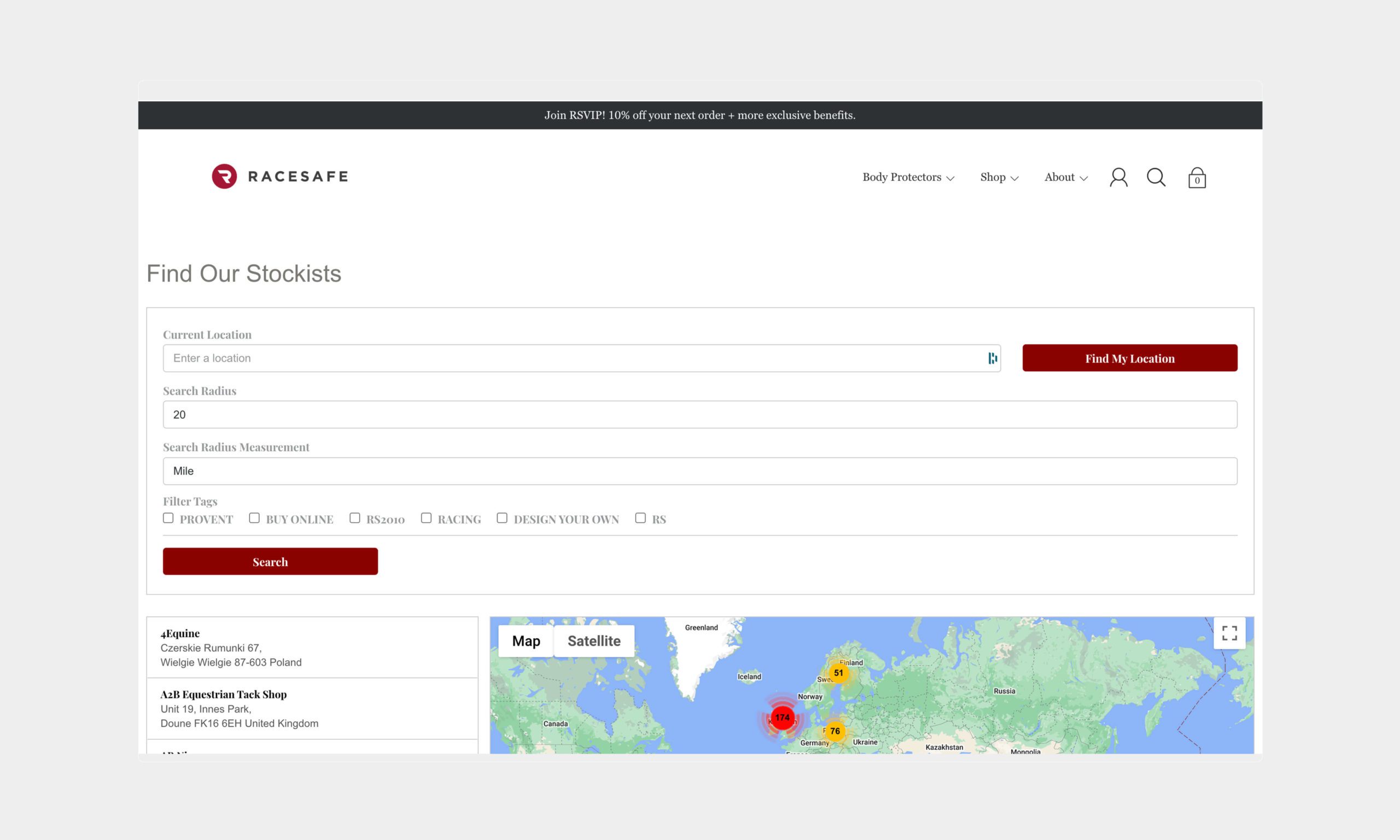Select the A2B Equestrian Tack Shop entry

pos(312,709)
